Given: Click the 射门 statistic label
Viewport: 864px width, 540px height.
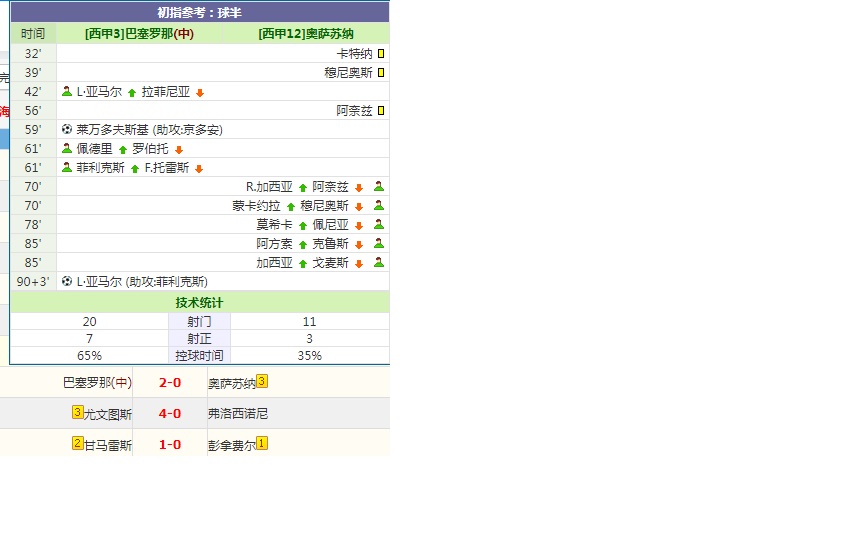Looking at the screenshot, I should (x=199, y=321).
